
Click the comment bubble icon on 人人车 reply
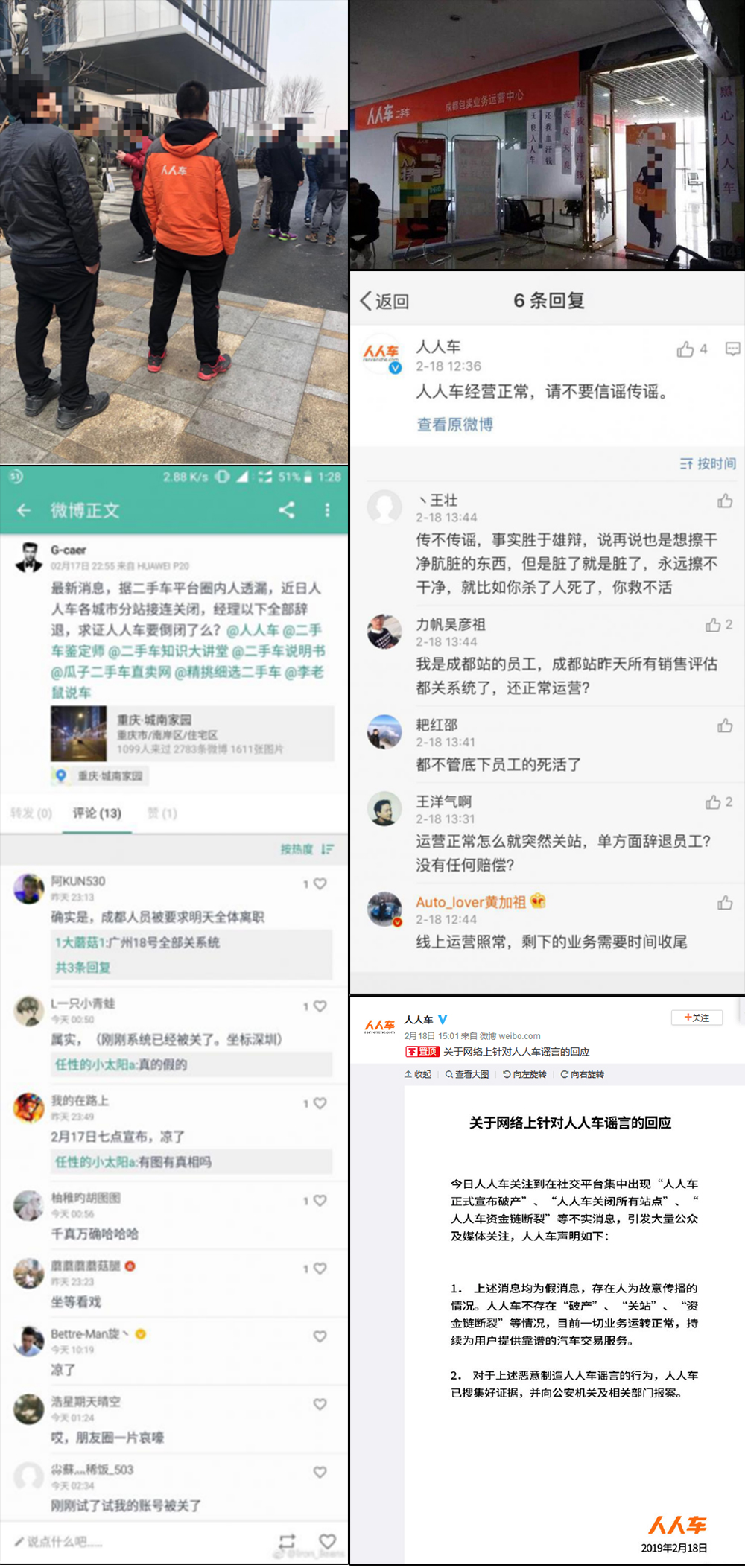coord(732,349)
